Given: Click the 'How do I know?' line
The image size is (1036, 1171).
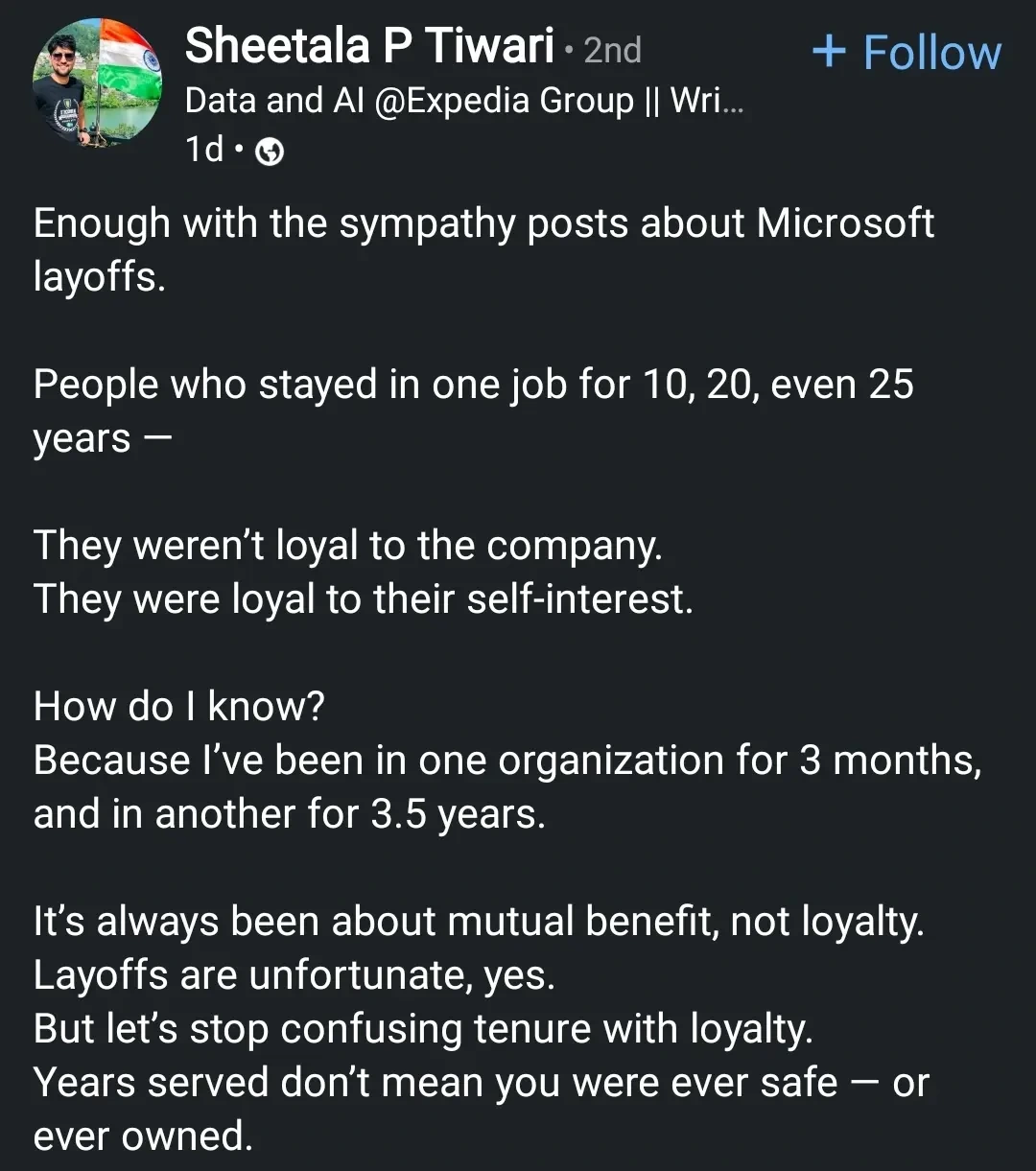Looking at the screenshot, I should coord(179,706).
